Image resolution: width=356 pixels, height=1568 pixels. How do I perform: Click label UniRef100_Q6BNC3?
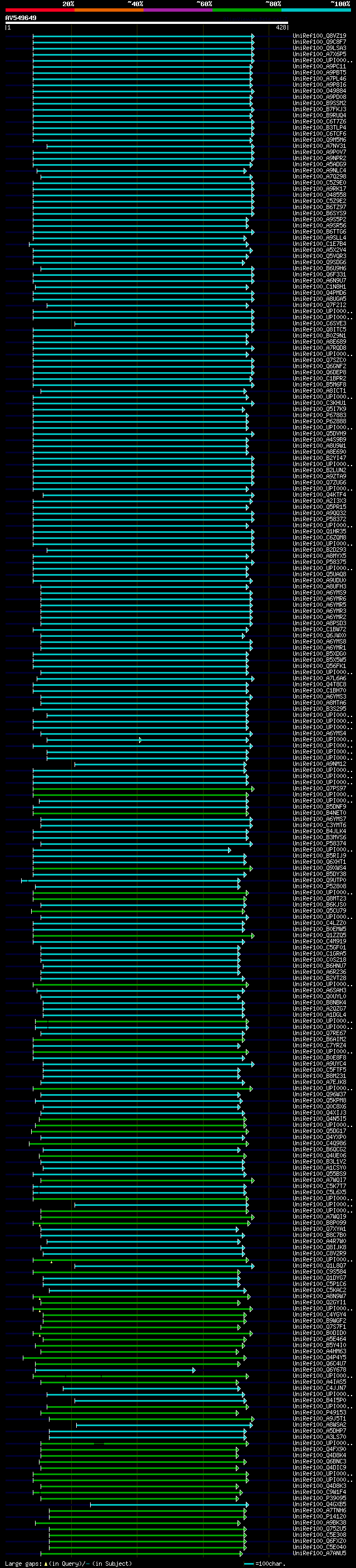click(319, 1461)
